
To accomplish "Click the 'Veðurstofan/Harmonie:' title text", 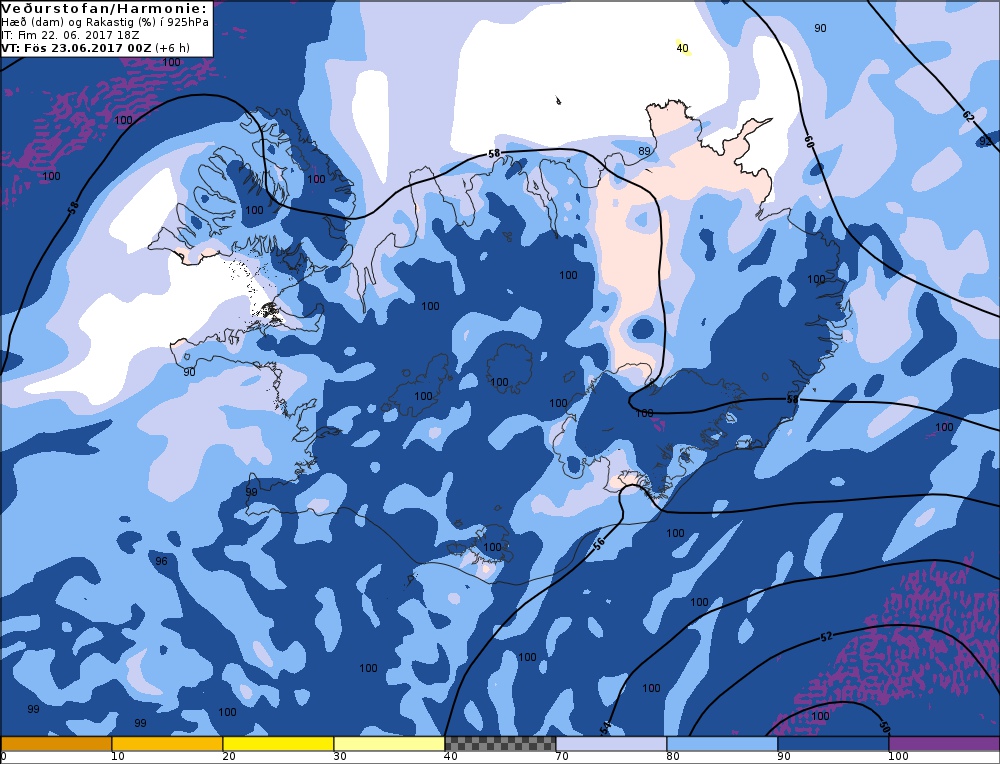I will click(x=104, y=9).
